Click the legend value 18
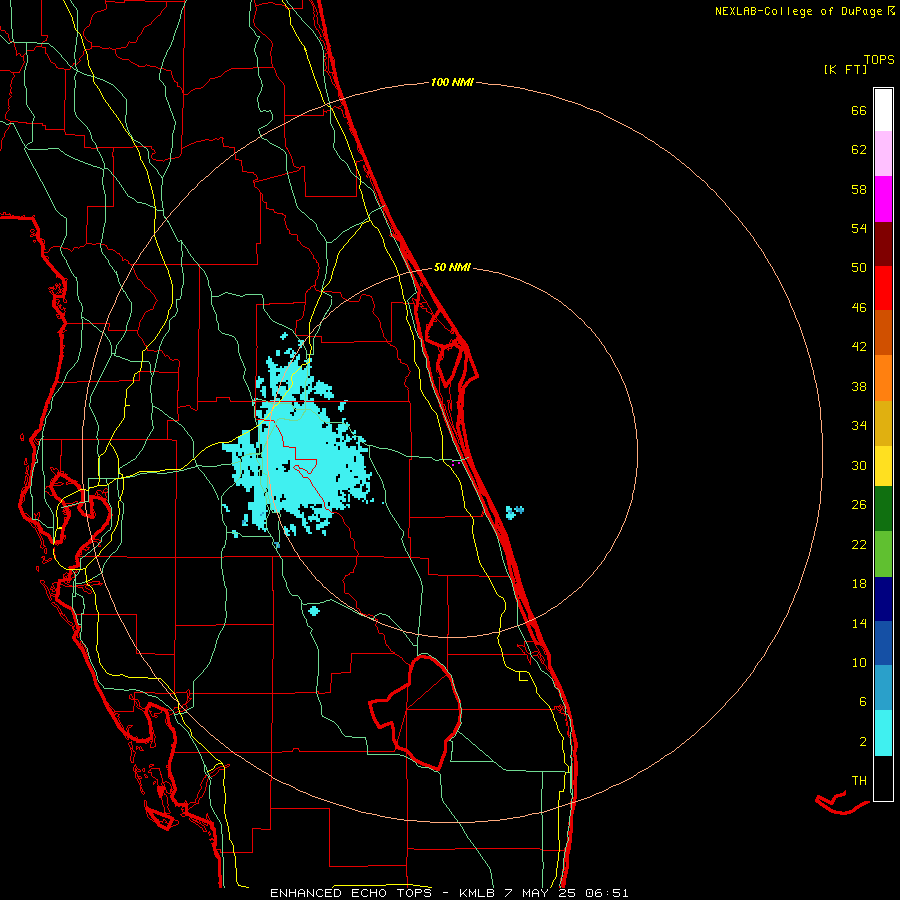 click(859, 584)
